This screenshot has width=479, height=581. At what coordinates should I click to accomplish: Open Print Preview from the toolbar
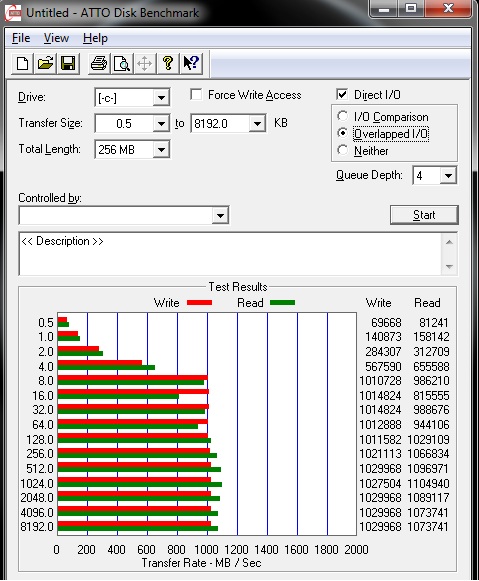click(x=122, y=63)
